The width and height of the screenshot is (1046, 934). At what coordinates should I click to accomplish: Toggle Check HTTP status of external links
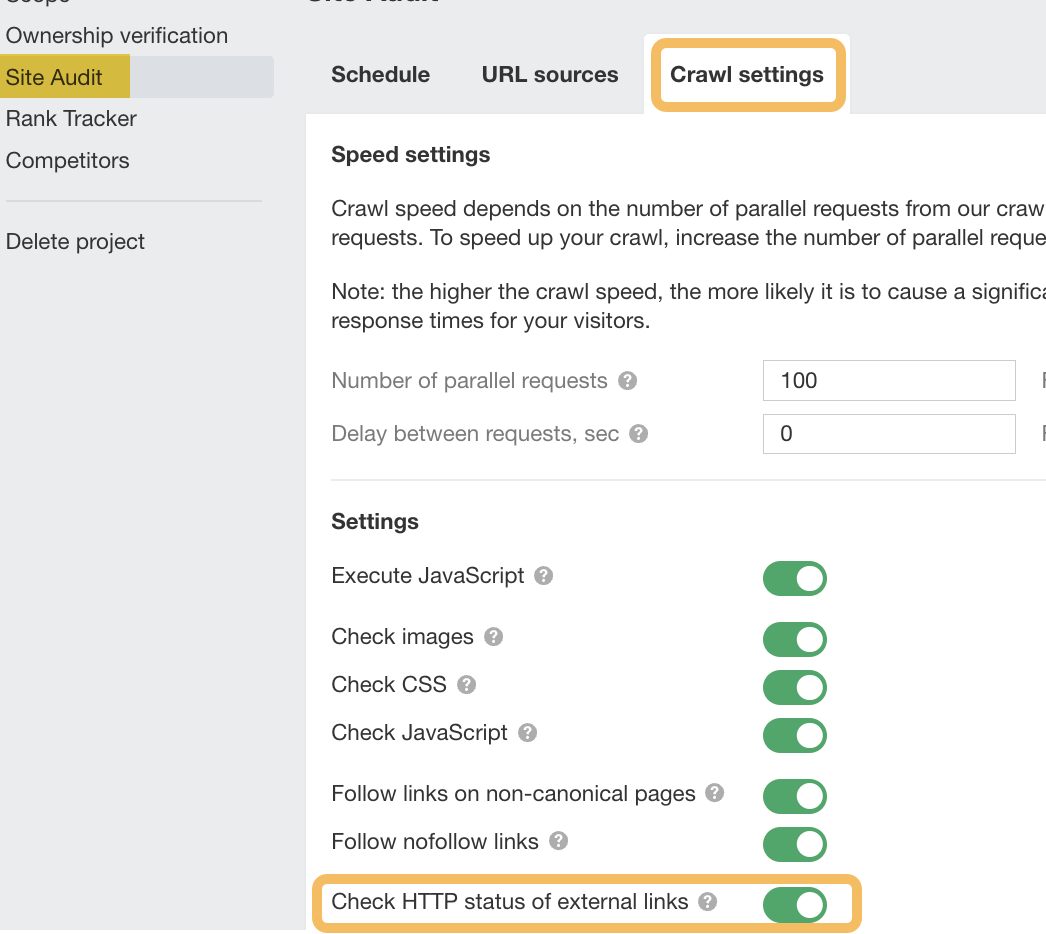795,904
